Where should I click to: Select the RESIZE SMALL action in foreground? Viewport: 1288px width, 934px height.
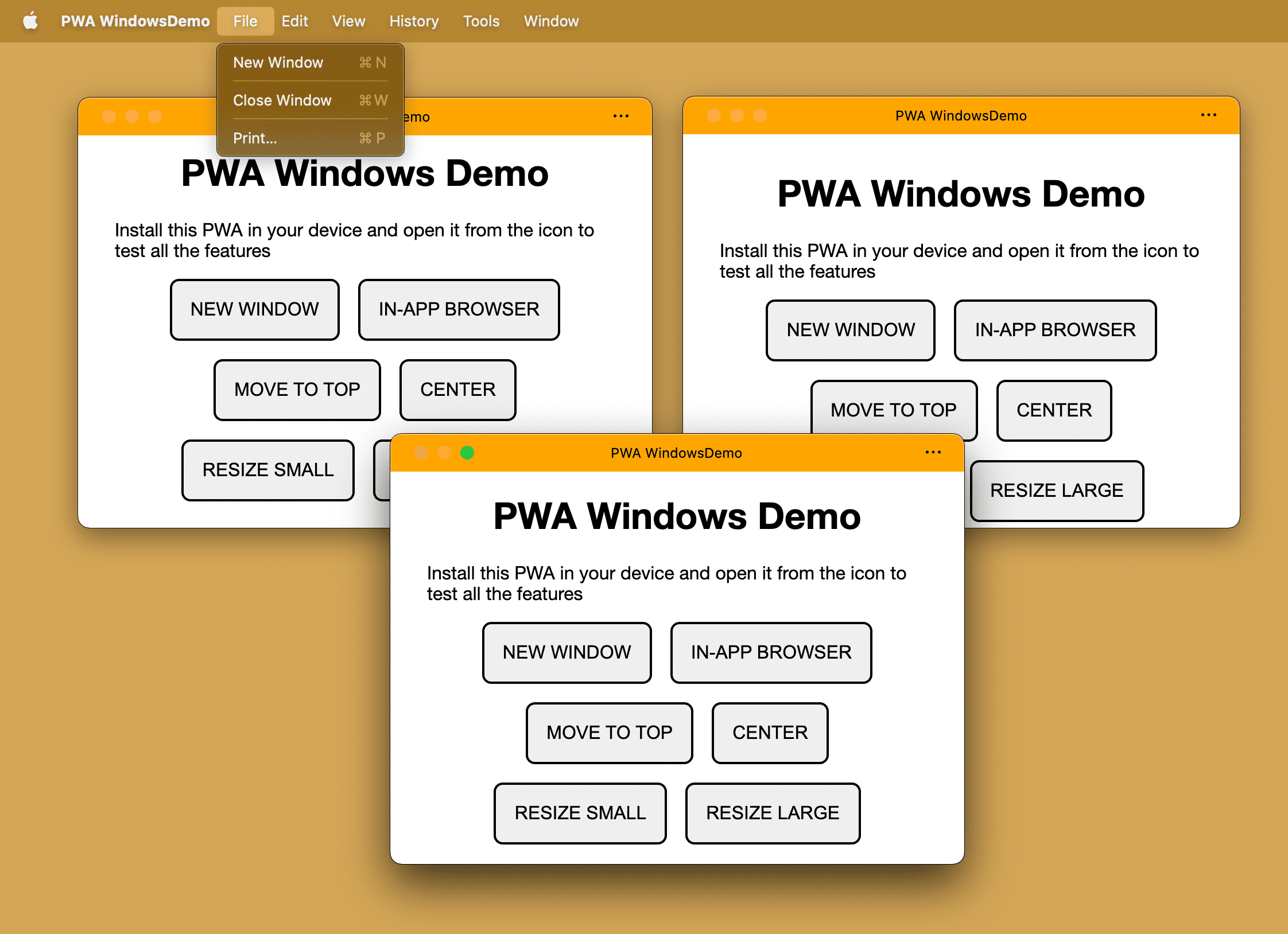click(x=580, y=813)
